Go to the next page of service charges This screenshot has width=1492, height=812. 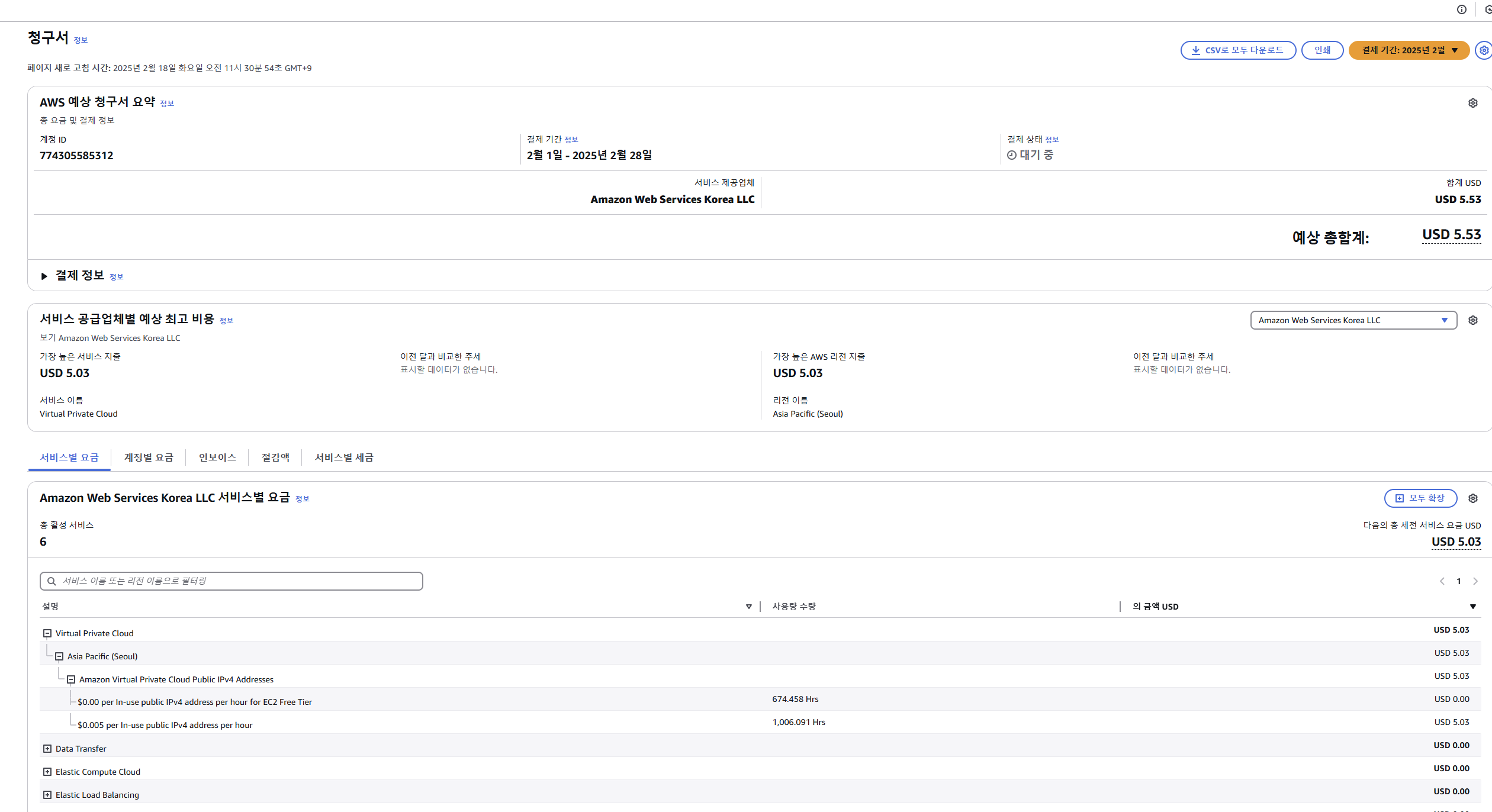click(x=1475, y=581)
